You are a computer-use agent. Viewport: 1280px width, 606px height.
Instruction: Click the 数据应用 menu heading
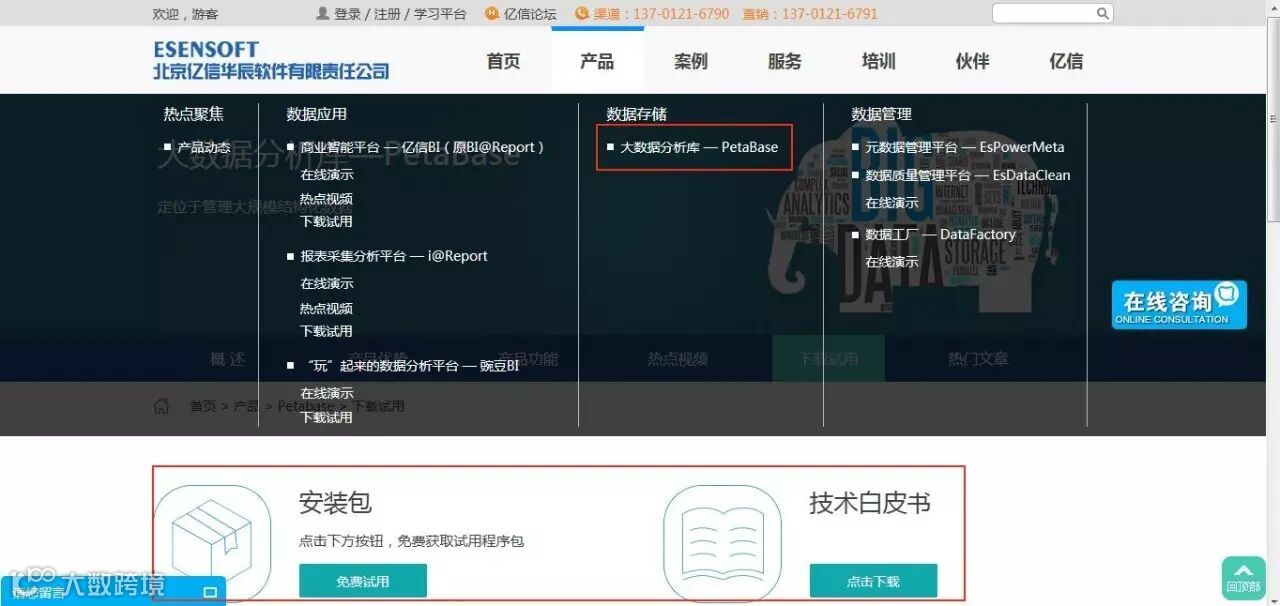pyautogui.click(x=317, y=114)
